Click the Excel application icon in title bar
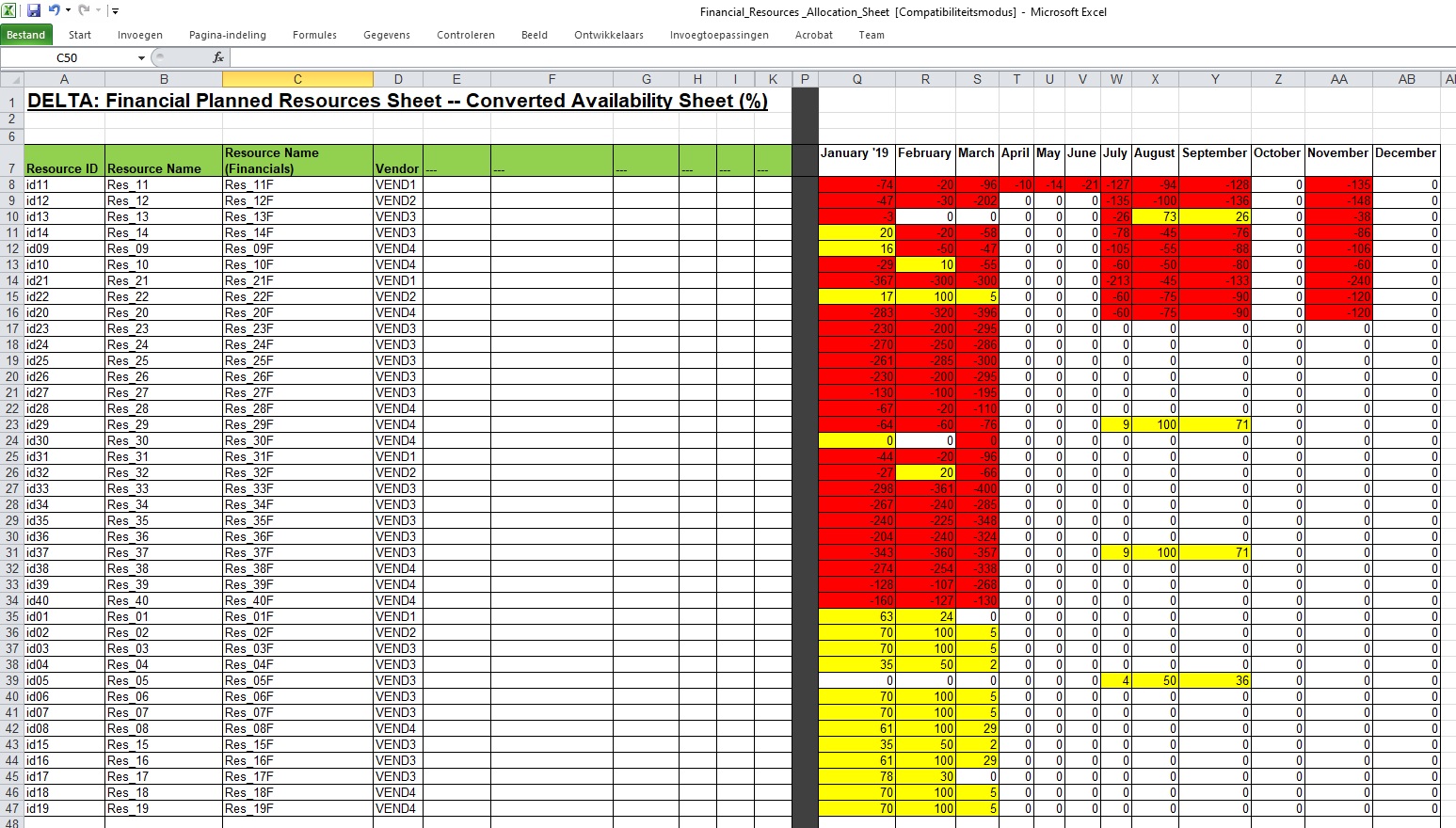The image size is (1456, 828). pyautogui.click(x=9, y=11)
